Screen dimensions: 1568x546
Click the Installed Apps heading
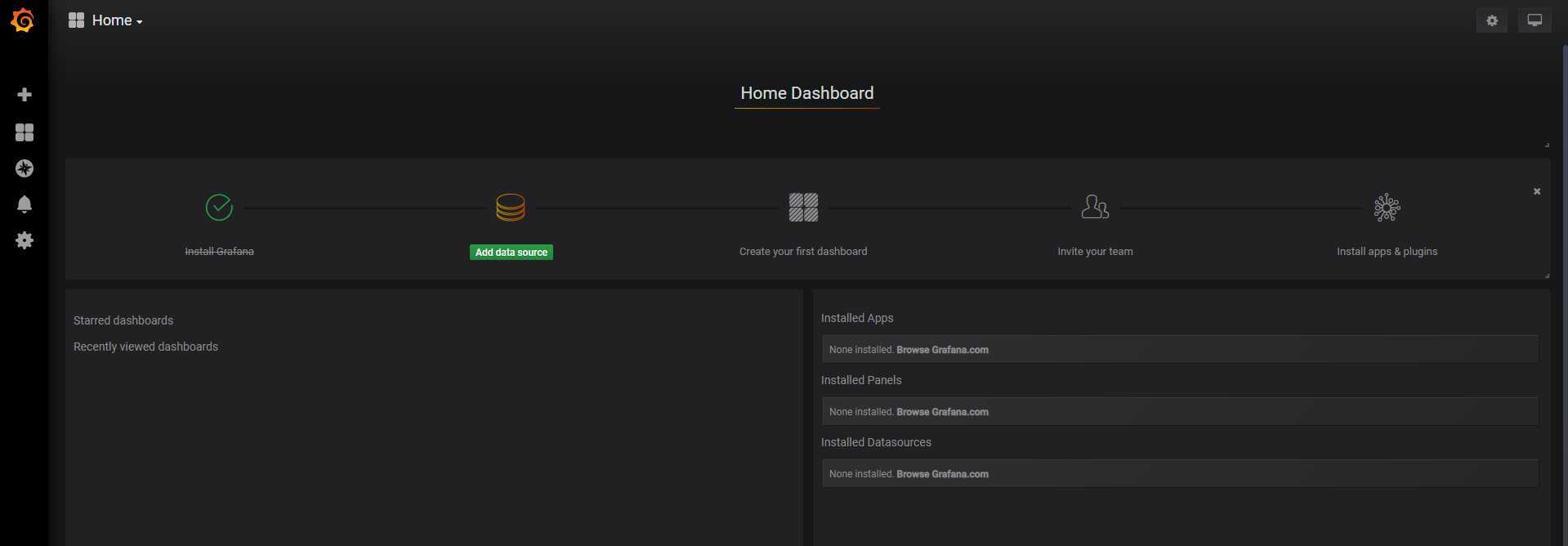[857, 318]
